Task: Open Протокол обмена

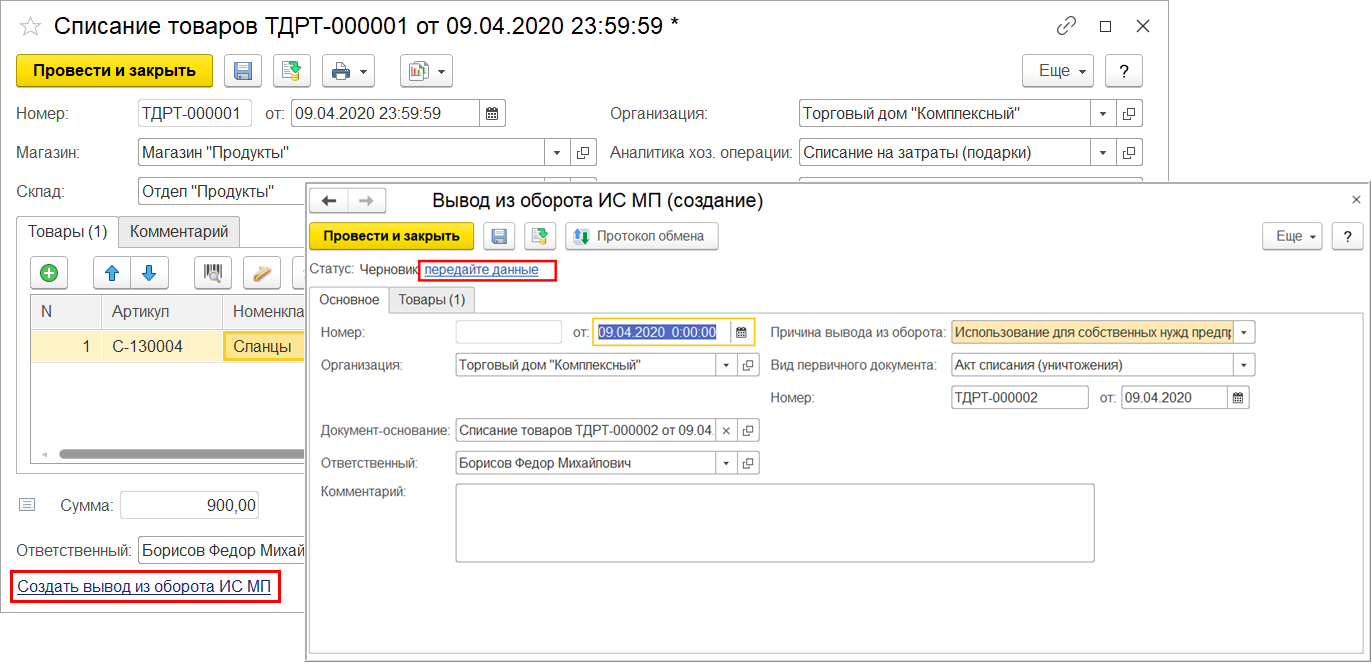Action: 642,236
